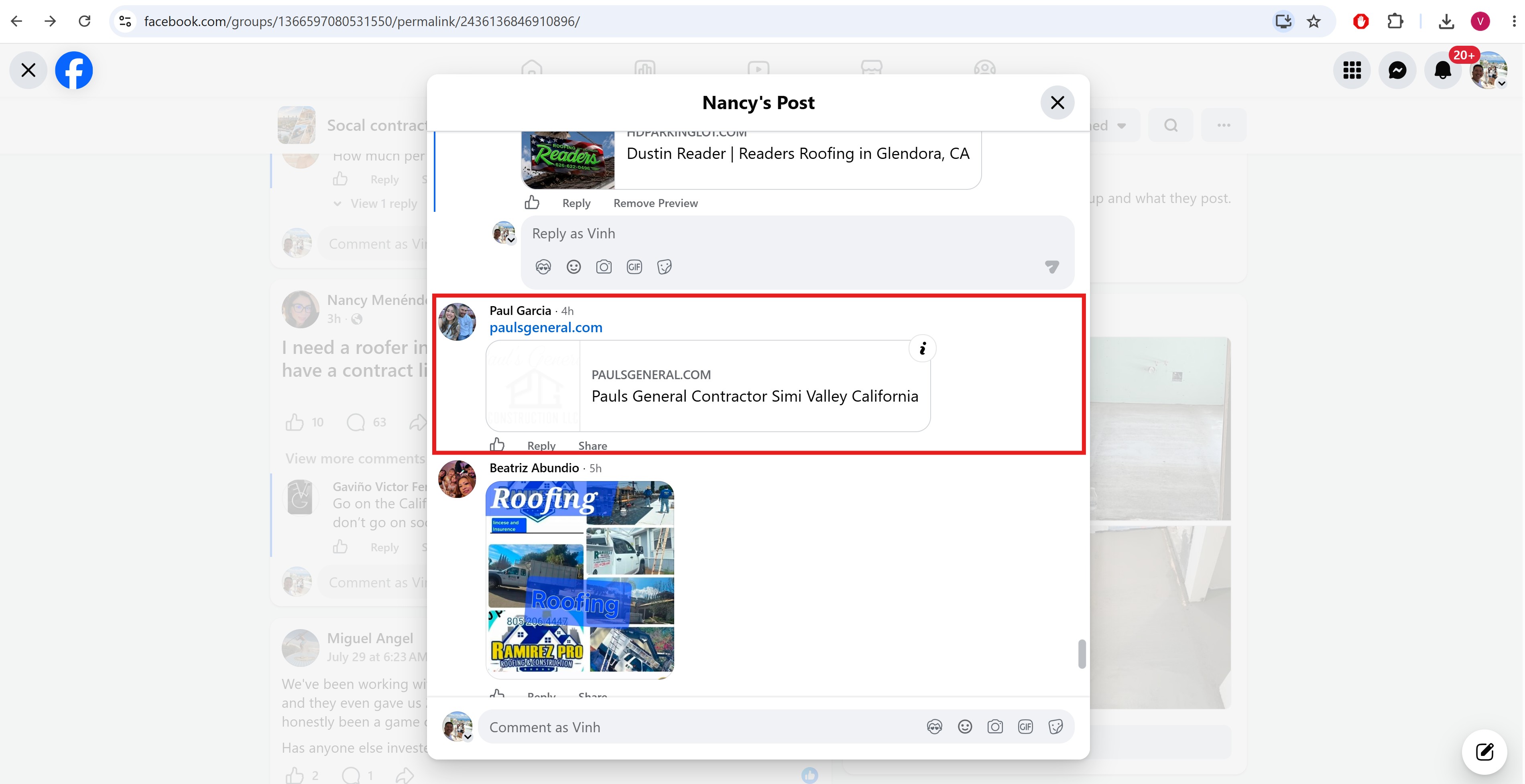Viewport: 1525px width, 784px height.
Task: Open Paul Garcia's profile picture
Action: pos(457,322)
